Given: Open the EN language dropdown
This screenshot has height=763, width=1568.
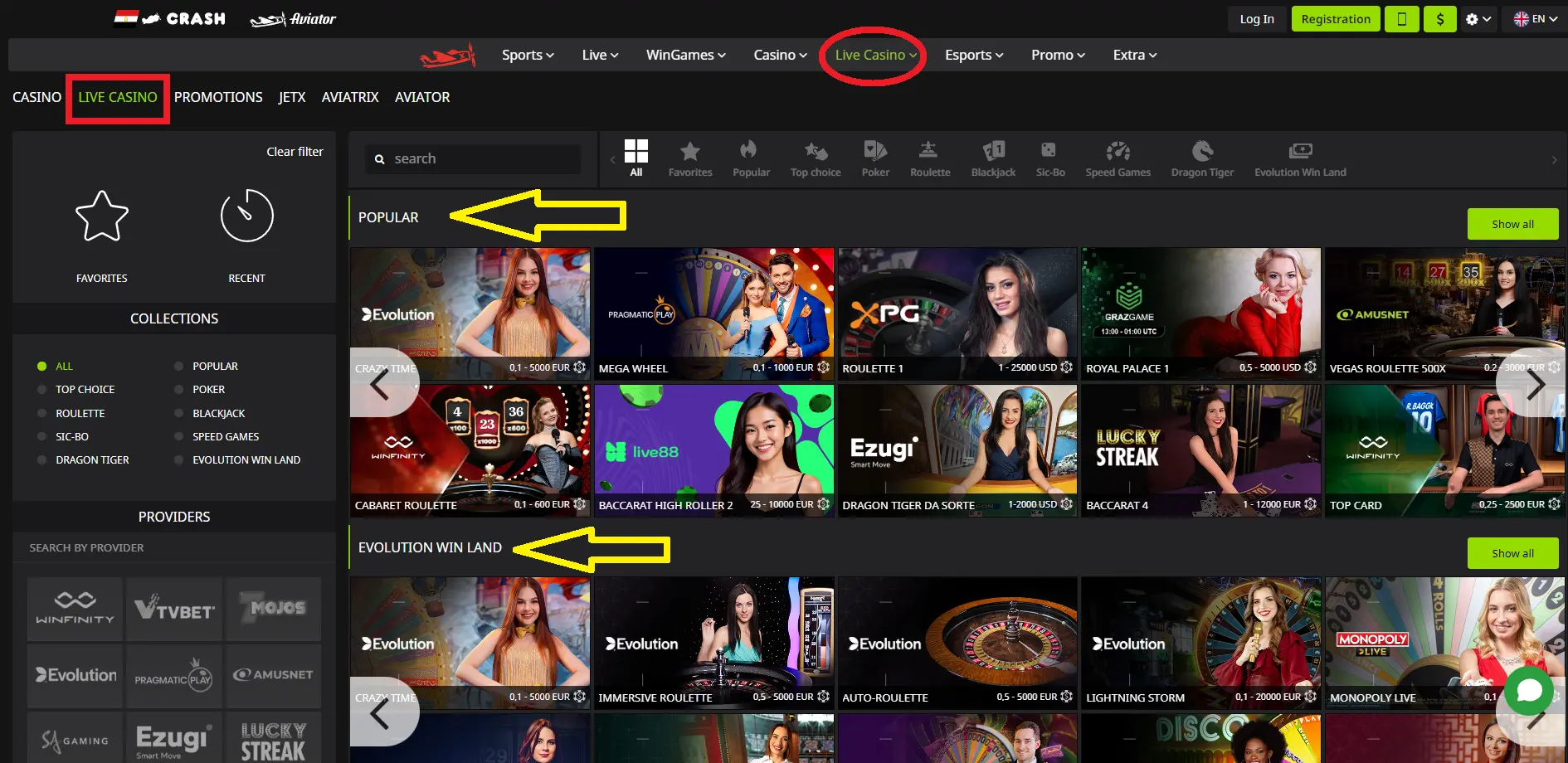Looking at the screenshot, I should tap(1533, 18).
